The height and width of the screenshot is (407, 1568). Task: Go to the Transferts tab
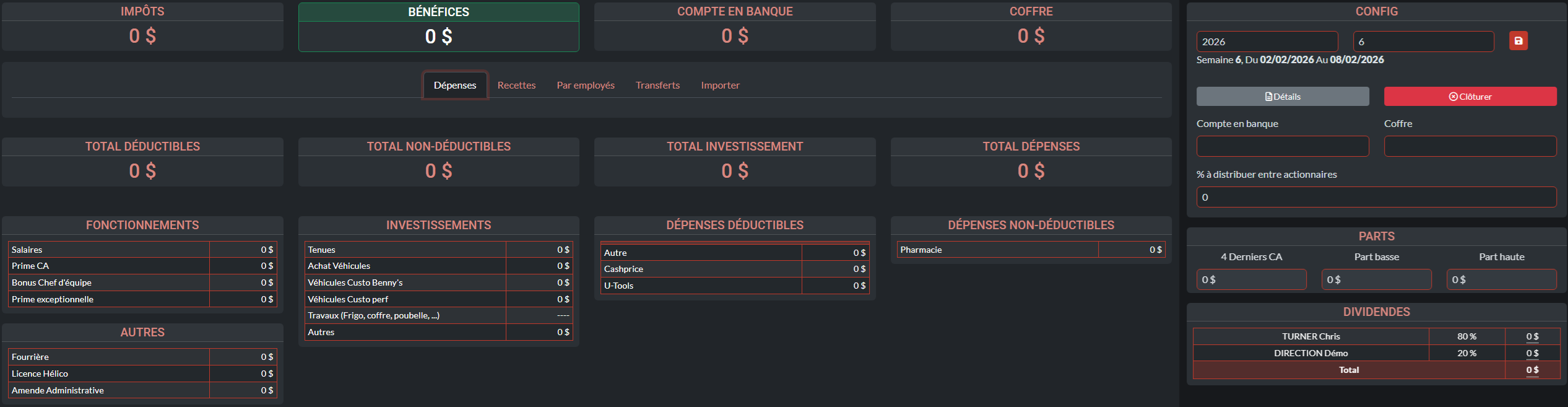point(657,85)
